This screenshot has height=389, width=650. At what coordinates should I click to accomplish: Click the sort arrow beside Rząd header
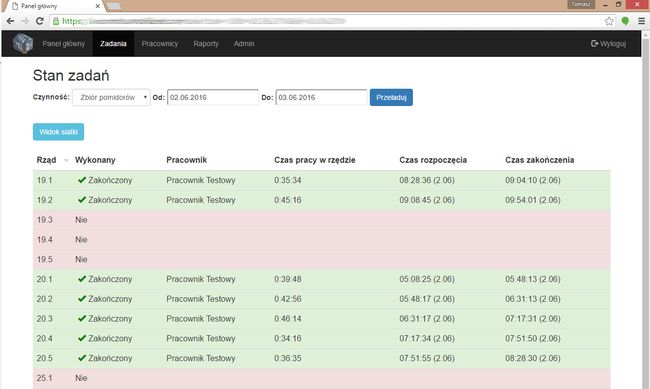[x=66, y=160]
